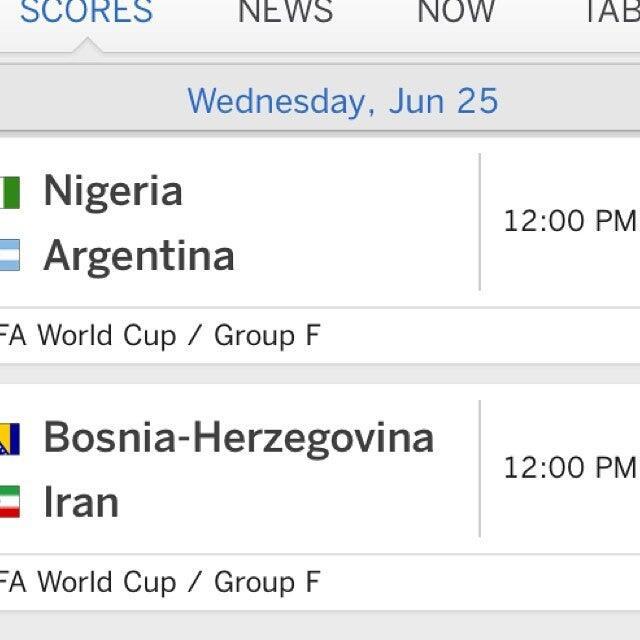Open Group F label below Bosnia-Iran match
This screenshot has width=640, height=640.
pos(160,582)
